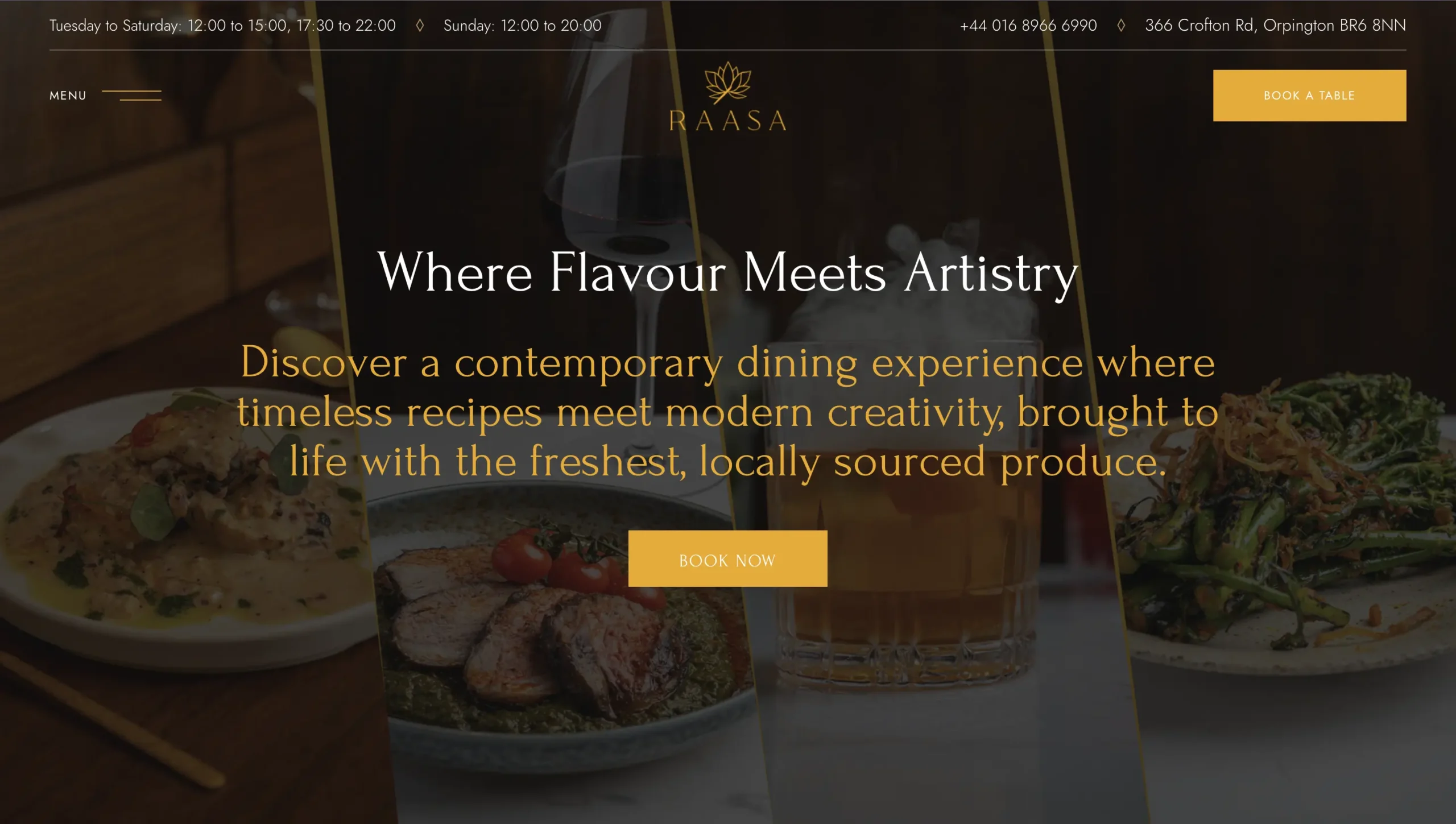Click the BOOK A TABLE button
The image size is (1456, 824).
point(1309,96)
